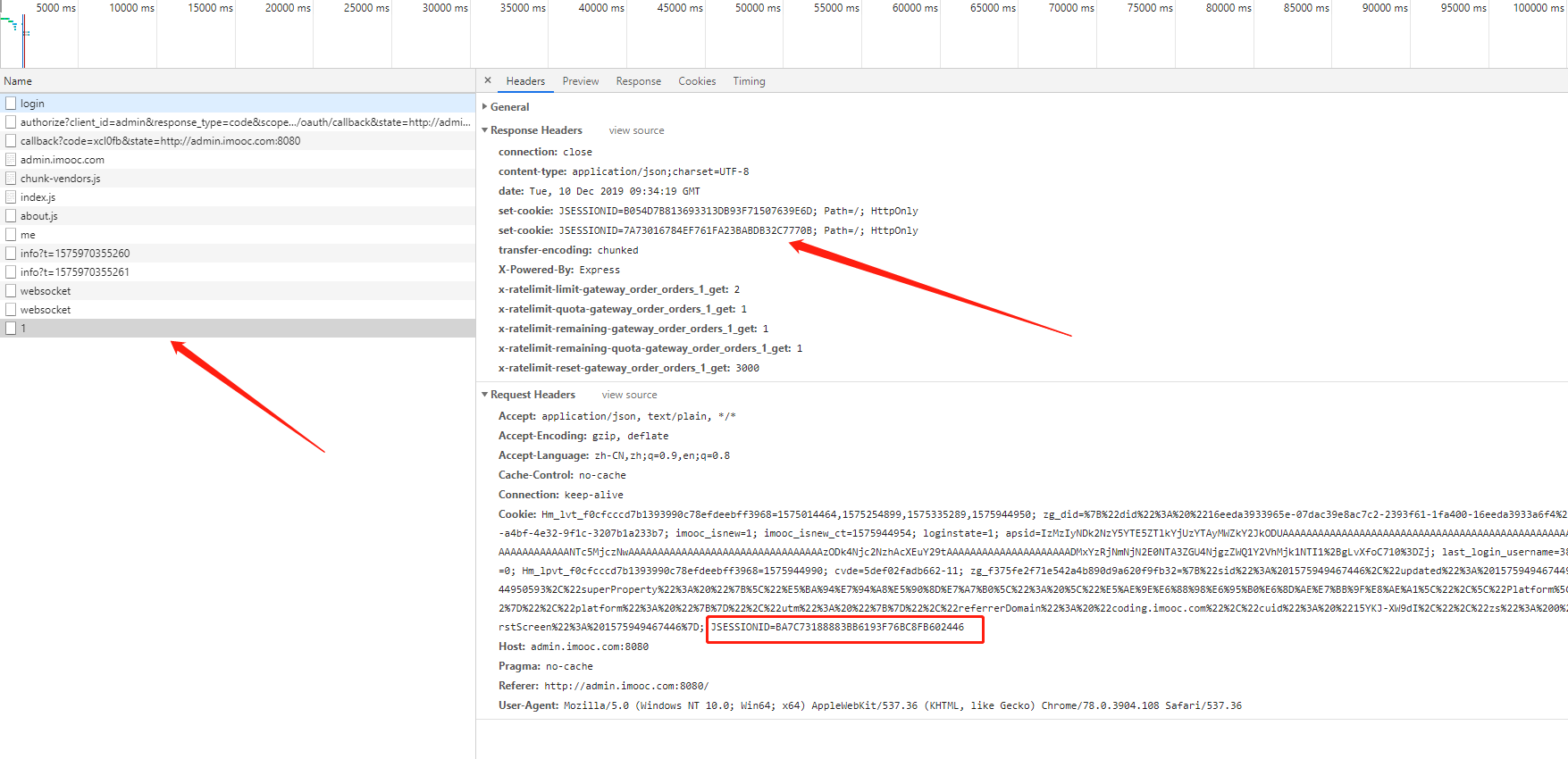Select the login request row
This screenshot has width=1568, height=759.
click(x=238, y=104)
